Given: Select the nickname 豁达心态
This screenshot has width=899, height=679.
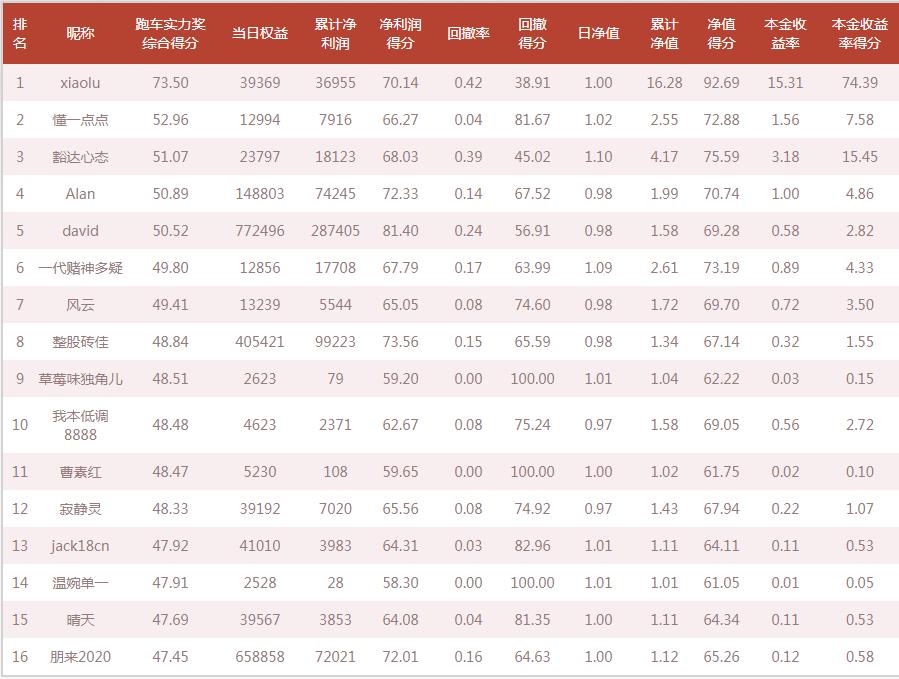Looking at the screenshot, I should tap(80, 157).
